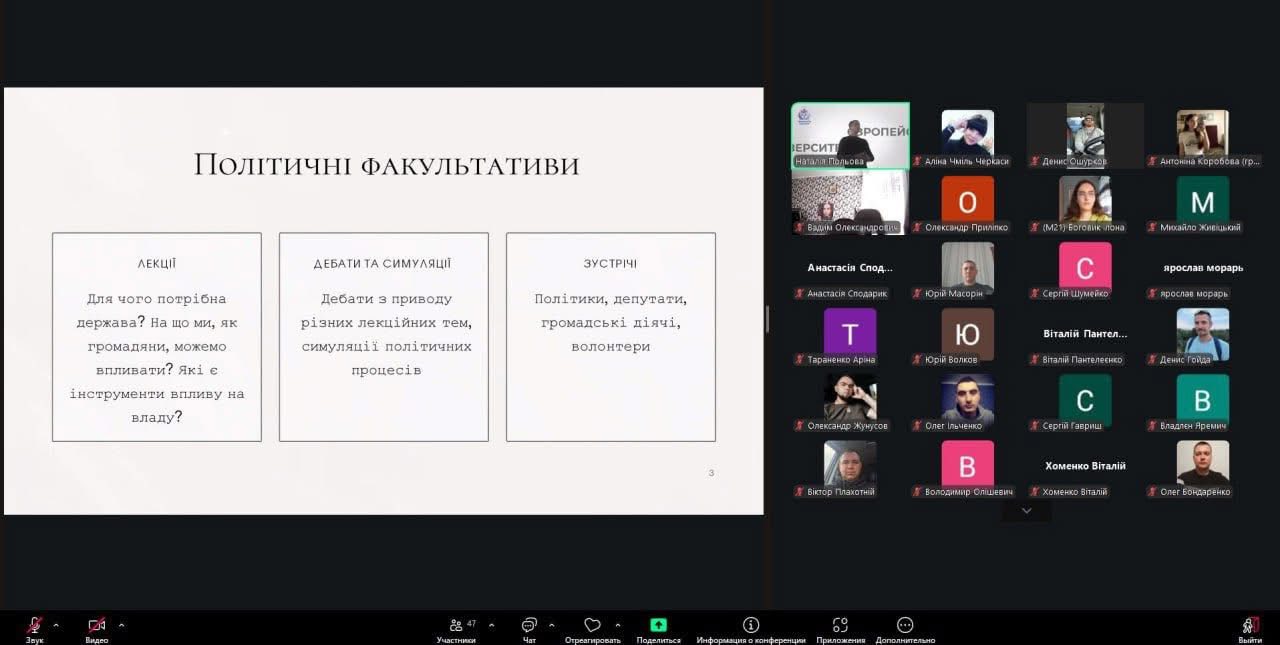Select Тараненко Аріна's purple T avatar tile
This screenshot has height=645, width=1280.
[850, 332]
